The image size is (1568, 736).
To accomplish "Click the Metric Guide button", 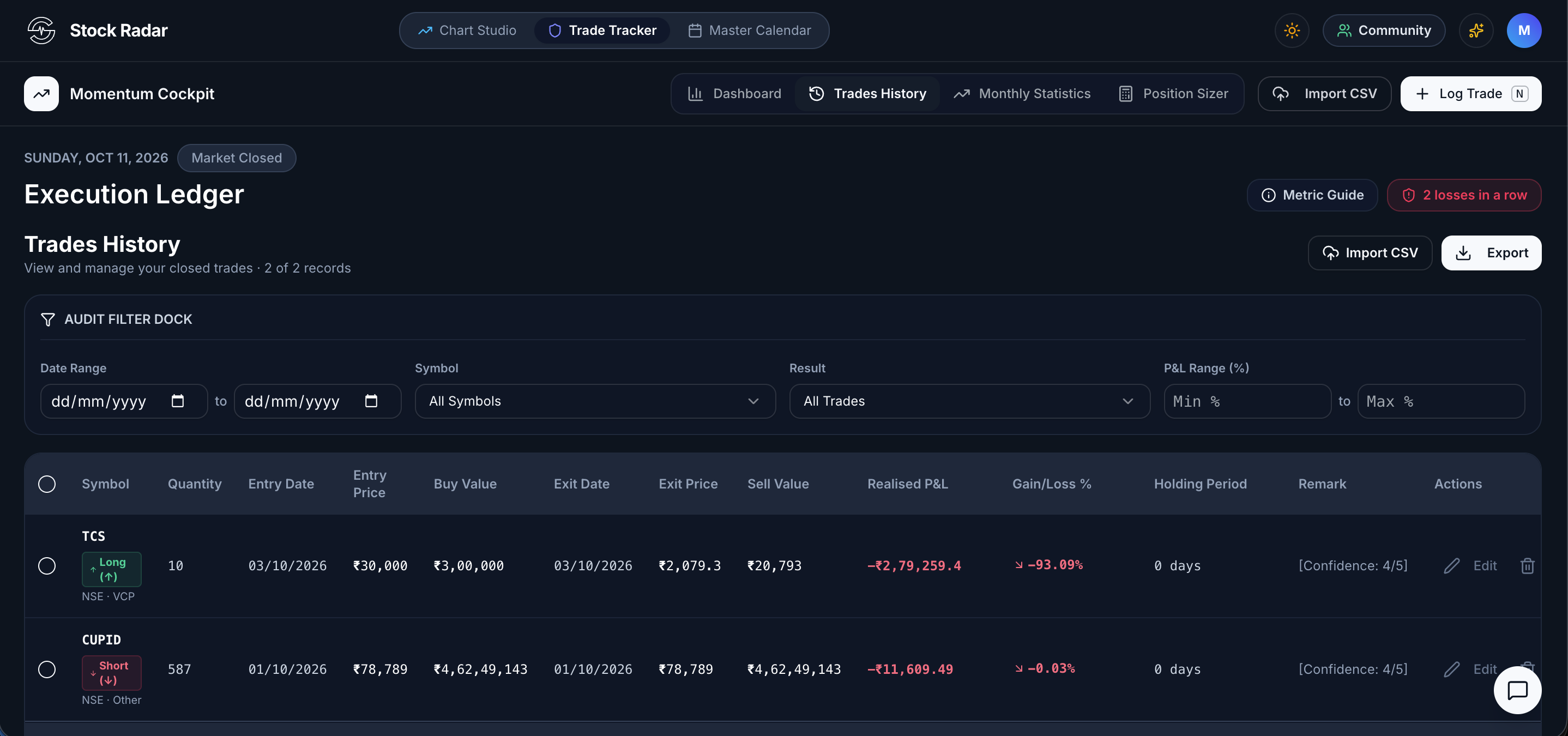I will click(1312, 195).
